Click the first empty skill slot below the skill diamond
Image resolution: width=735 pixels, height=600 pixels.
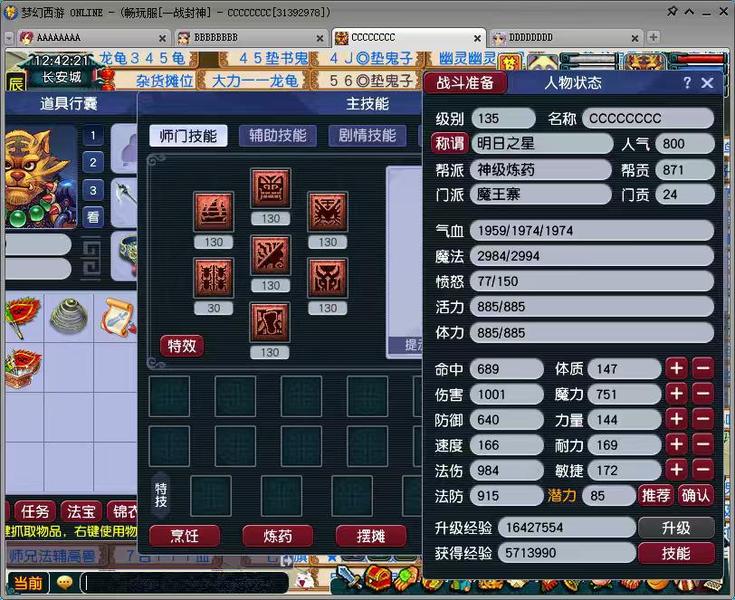click(169, 396)
